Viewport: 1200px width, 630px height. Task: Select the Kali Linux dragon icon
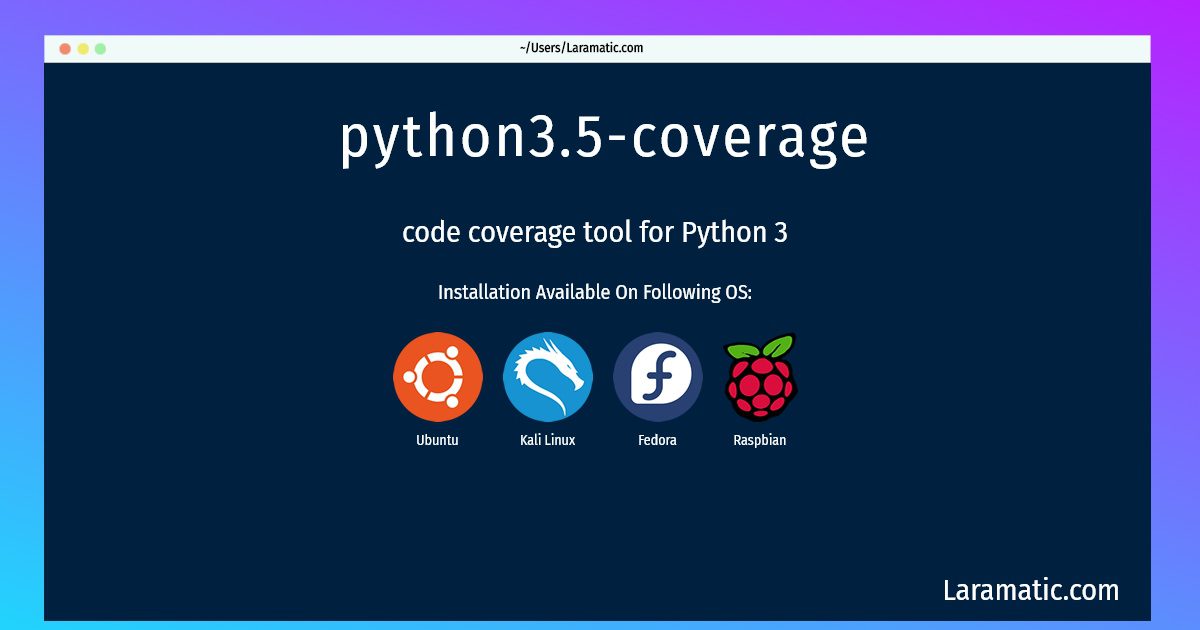[548, 377]
